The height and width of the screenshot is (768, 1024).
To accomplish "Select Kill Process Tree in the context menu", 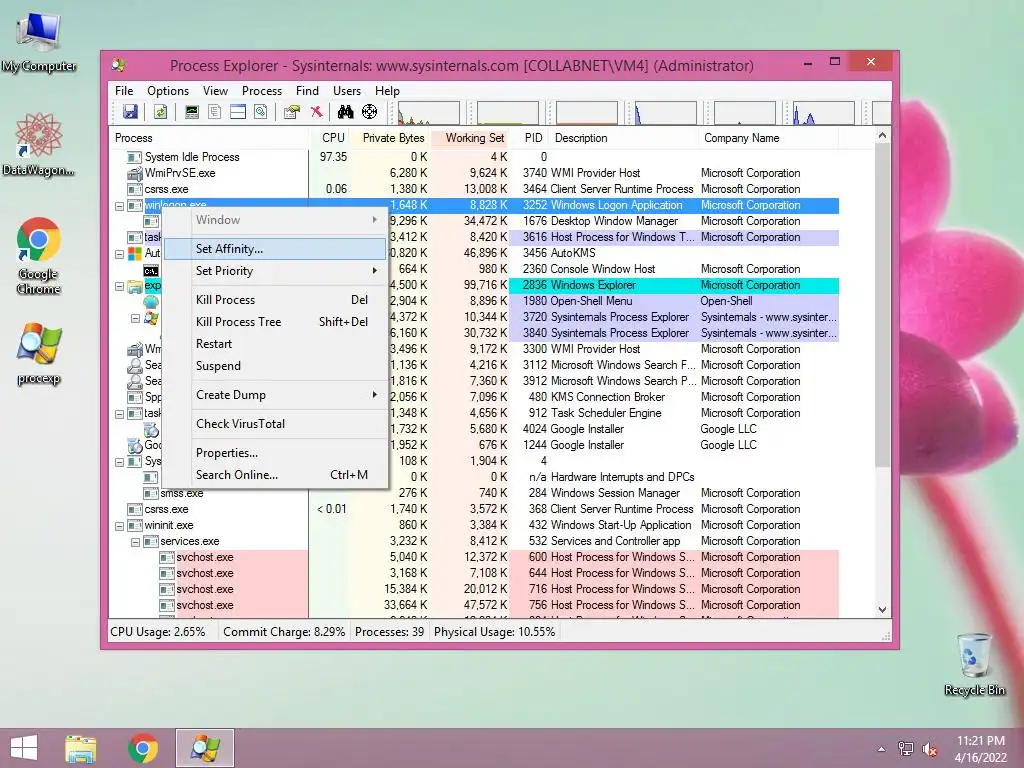I will [x=276, y=322].
